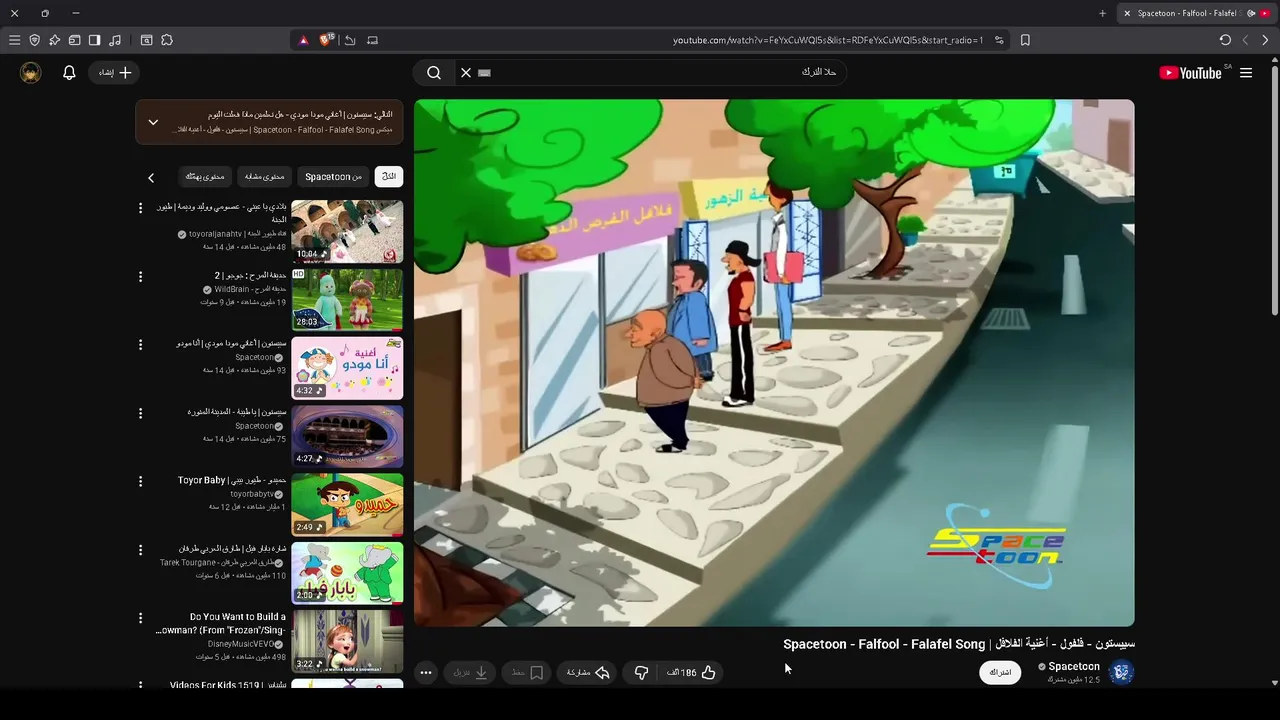
Task: Select the Spacetoon - Falfool browser tab
Action: (1195, 13)
